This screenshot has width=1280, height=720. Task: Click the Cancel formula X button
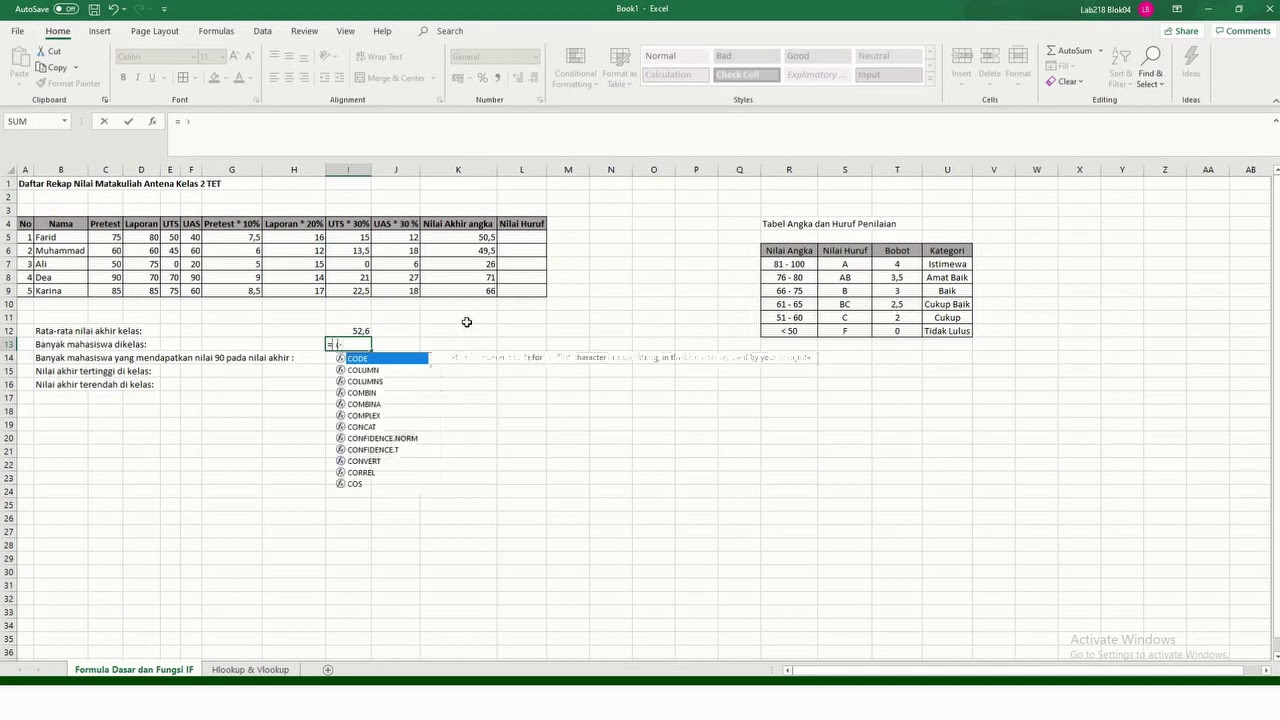click(x=104, y=121)
